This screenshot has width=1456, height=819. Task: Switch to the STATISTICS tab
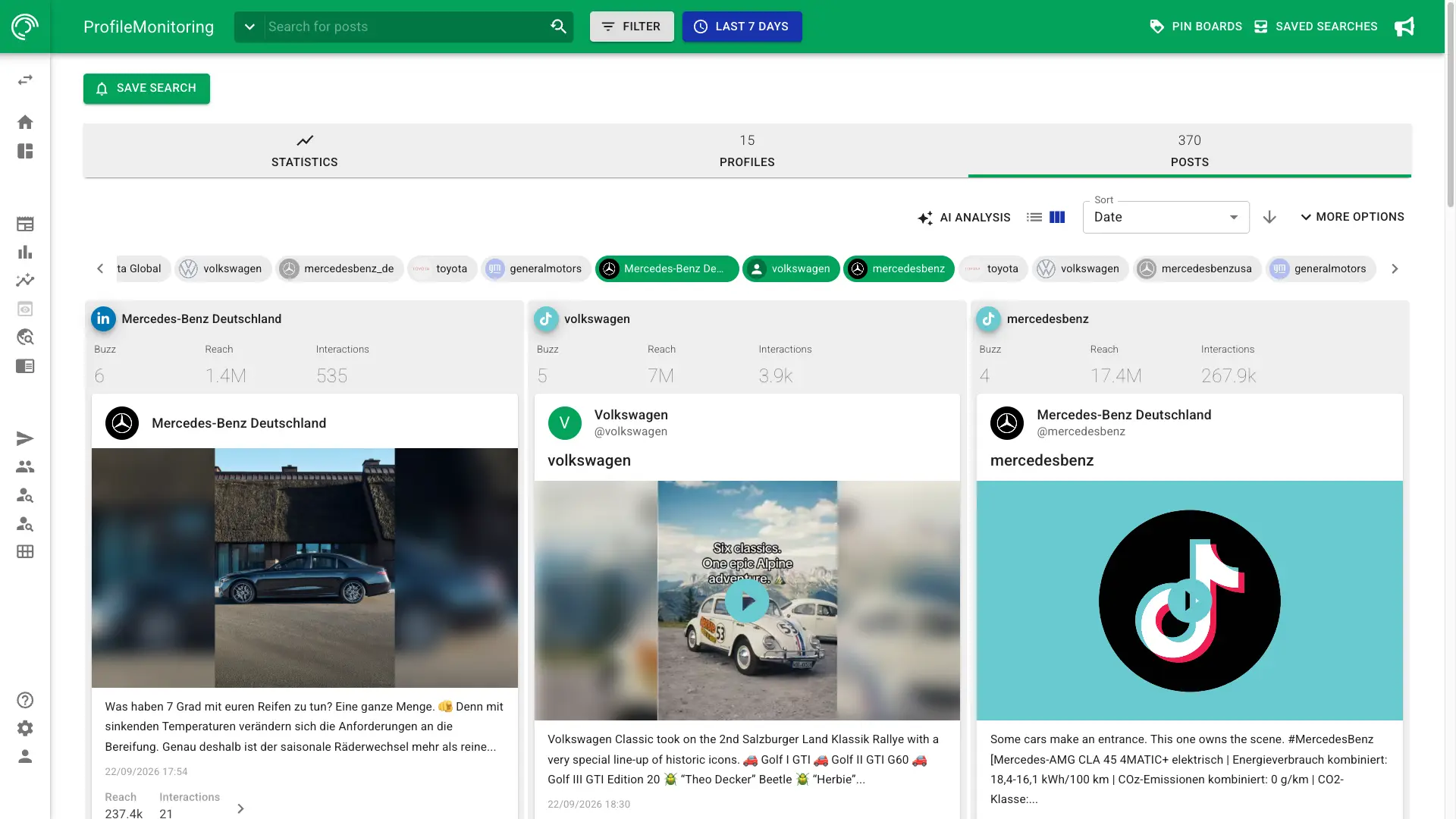[x=304, y=151]
